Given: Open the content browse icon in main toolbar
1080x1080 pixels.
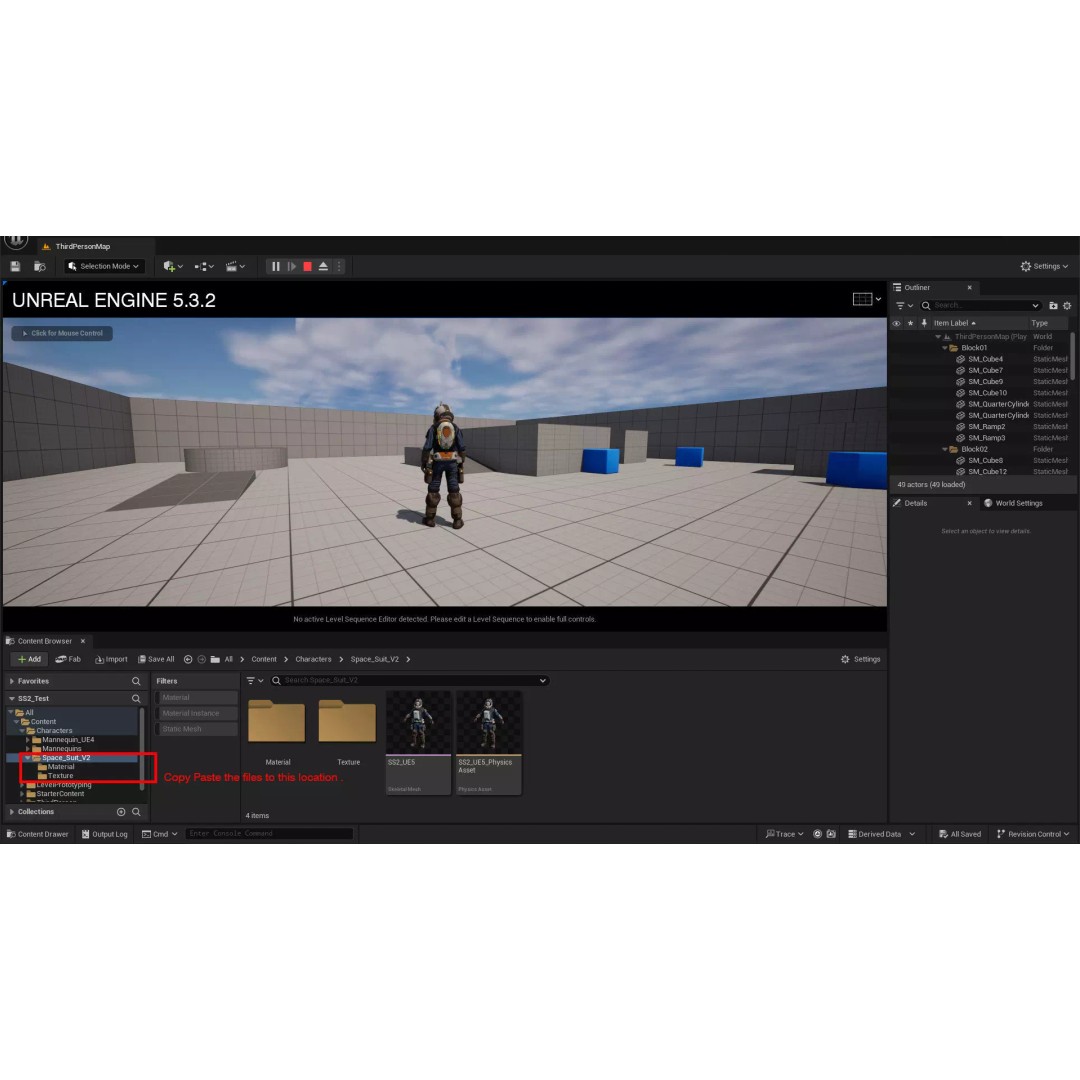Looking at the screenshot, I should 40,266.
